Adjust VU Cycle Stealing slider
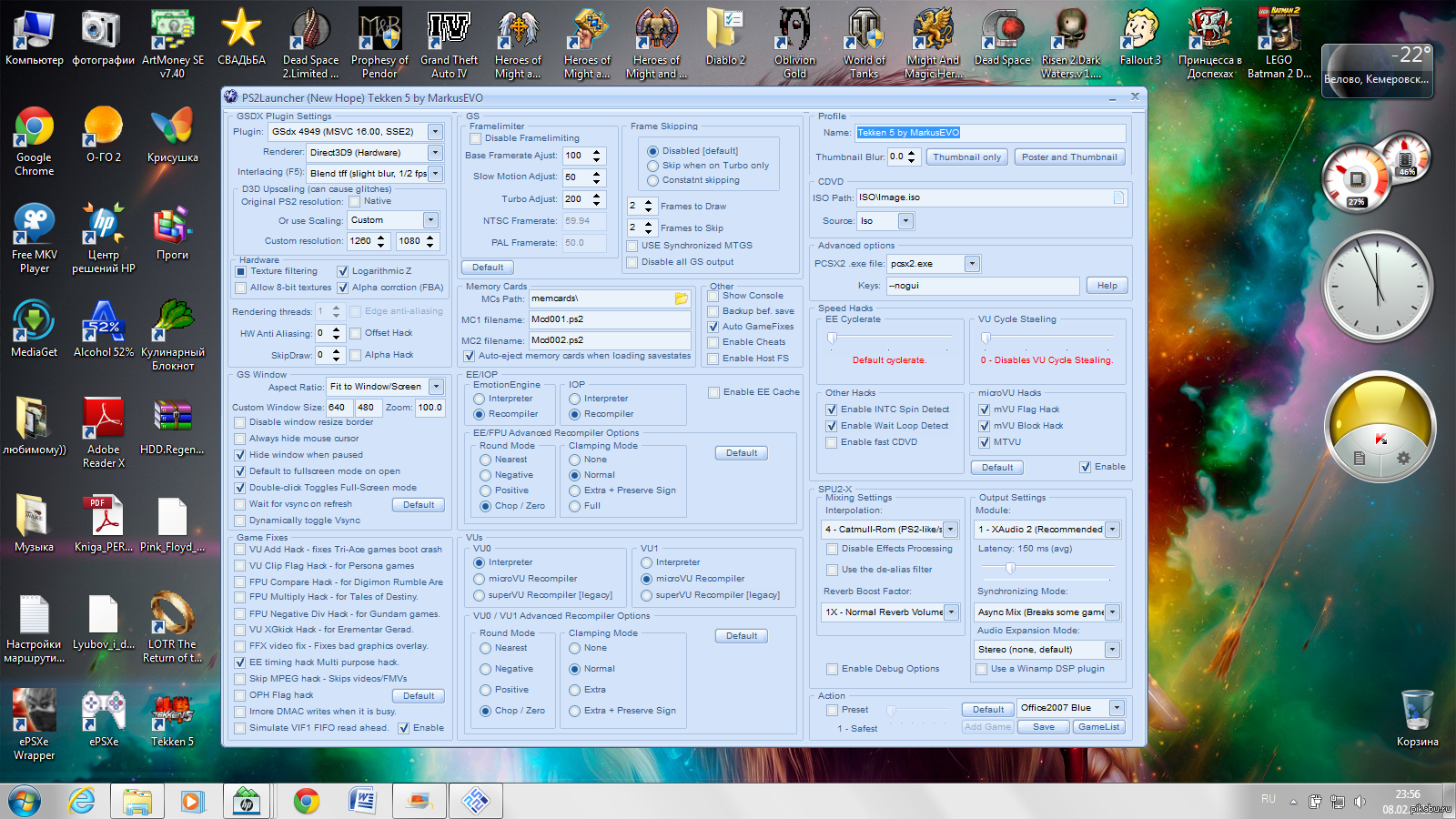This screenshot has width=1456, height=819. [x=986, y=339]
